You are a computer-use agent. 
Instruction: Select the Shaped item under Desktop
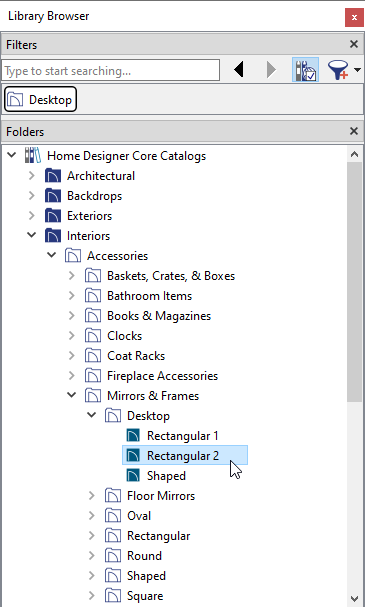pyautogui.click(x=166, y=476)
